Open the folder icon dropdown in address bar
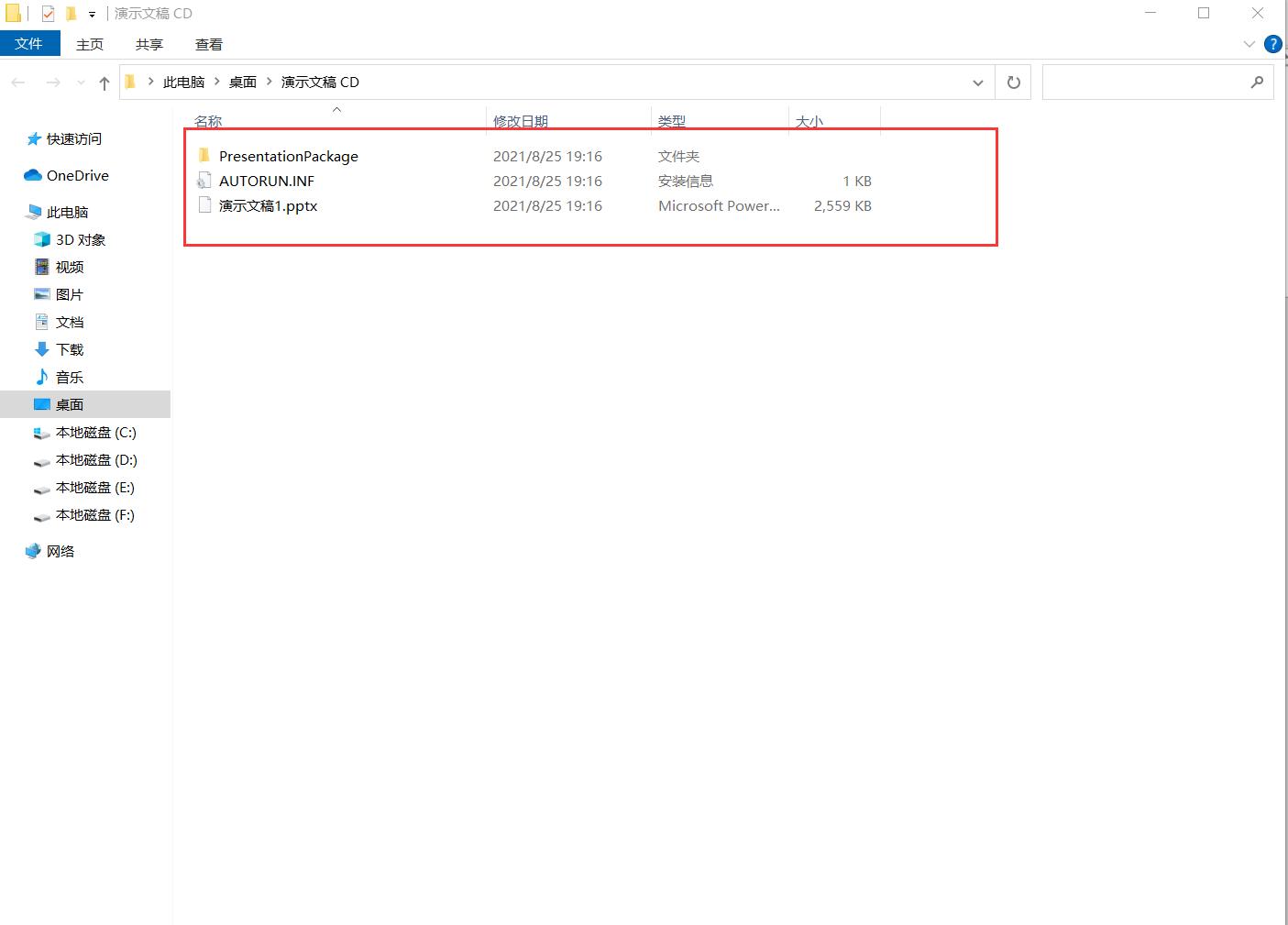 pos(130,83)
